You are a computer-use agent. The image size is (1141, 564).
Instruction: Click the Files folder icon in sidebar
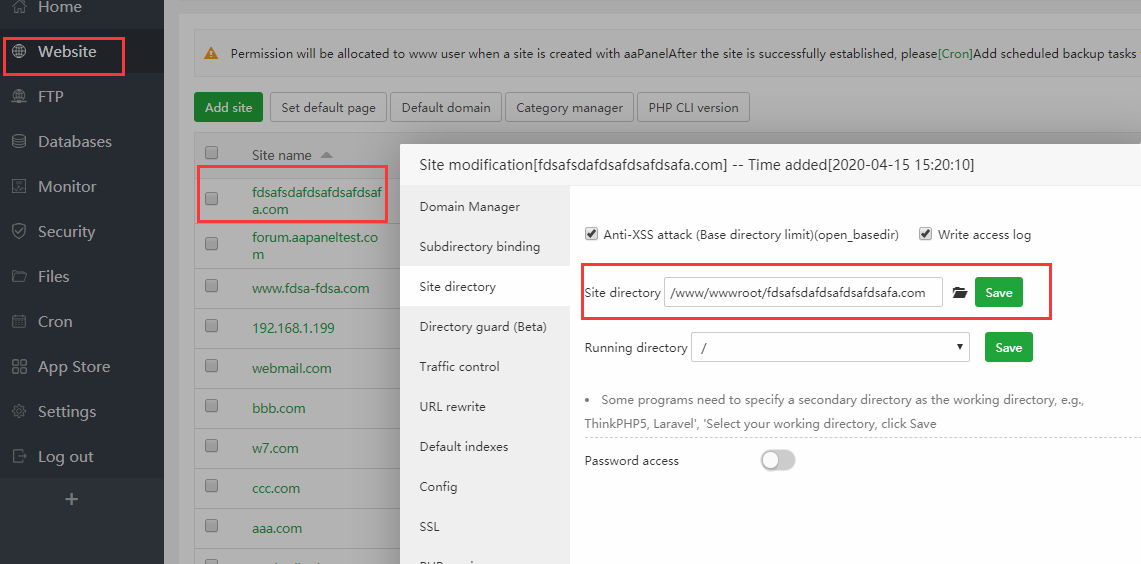point(19,277)
